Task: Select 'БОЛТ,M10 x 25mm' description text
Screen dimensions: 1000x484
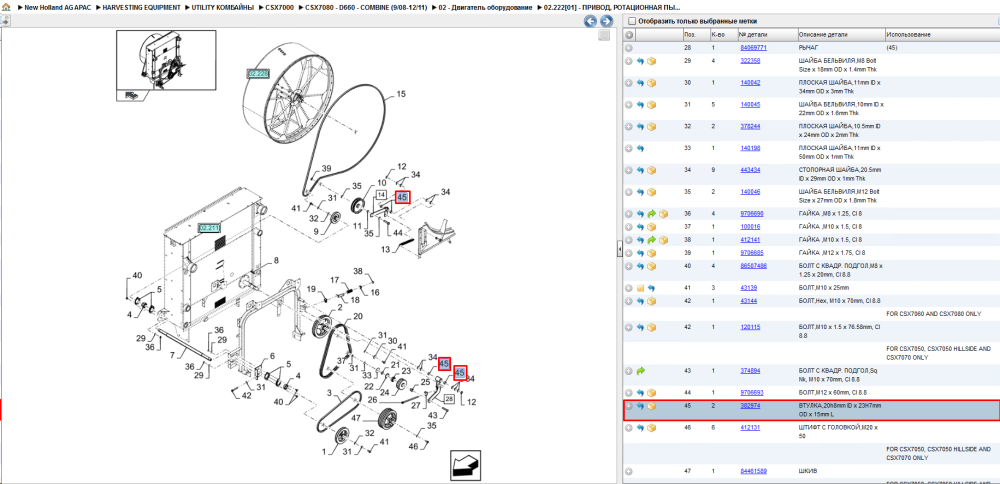Action: pos(821,288)
